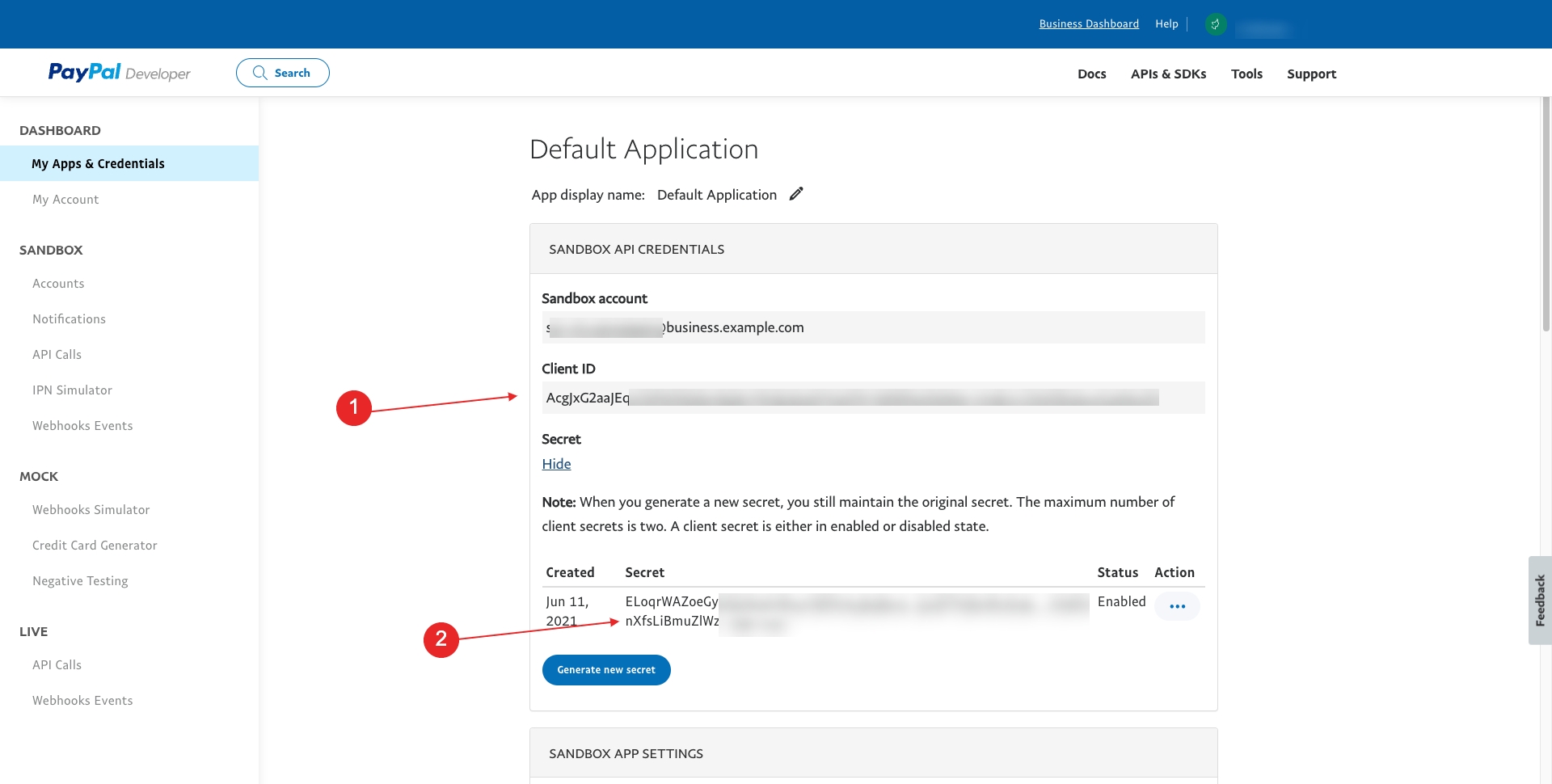The width and height of the screenshot is (1552, 784).
Task: Hide the client secret
Action: 556,464
